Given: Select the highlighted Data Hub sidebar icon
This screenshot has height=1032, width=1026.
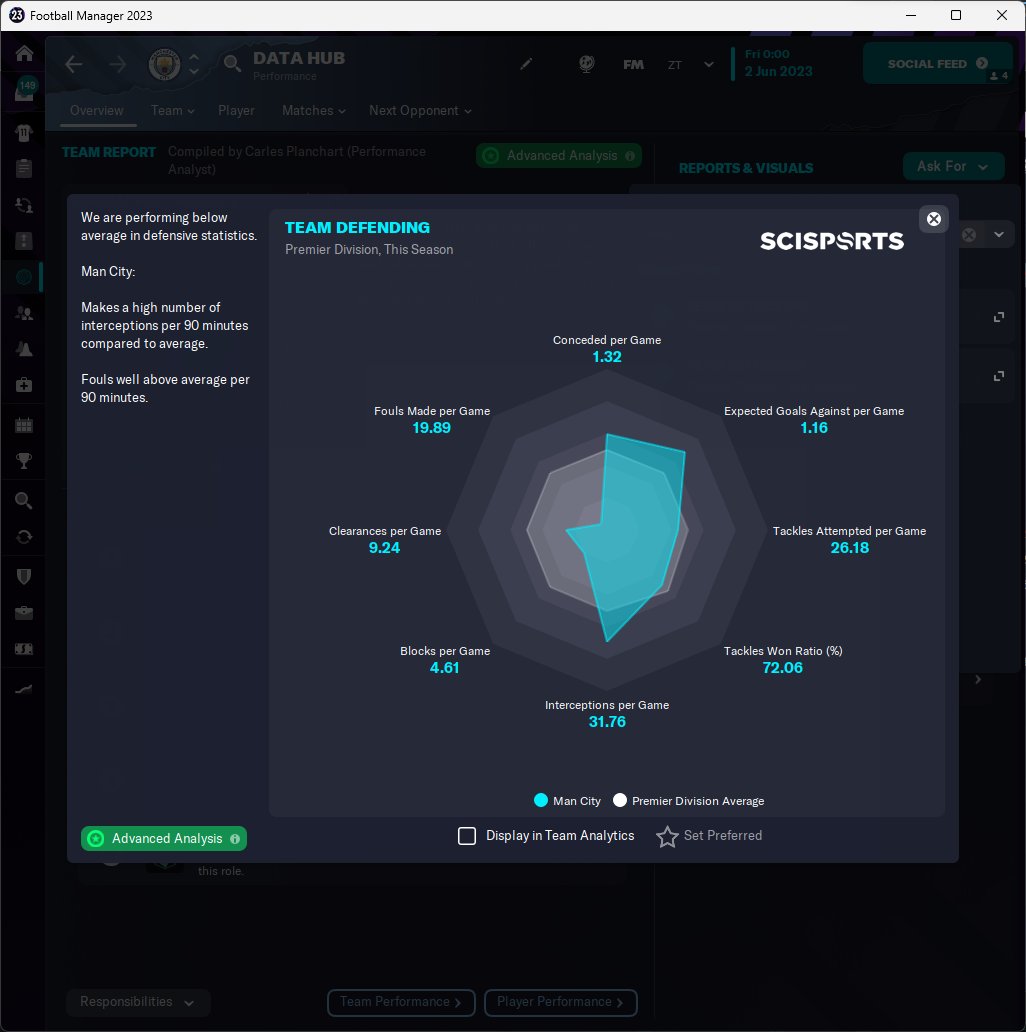Looking at the screenshot, I should click(24, 277).
